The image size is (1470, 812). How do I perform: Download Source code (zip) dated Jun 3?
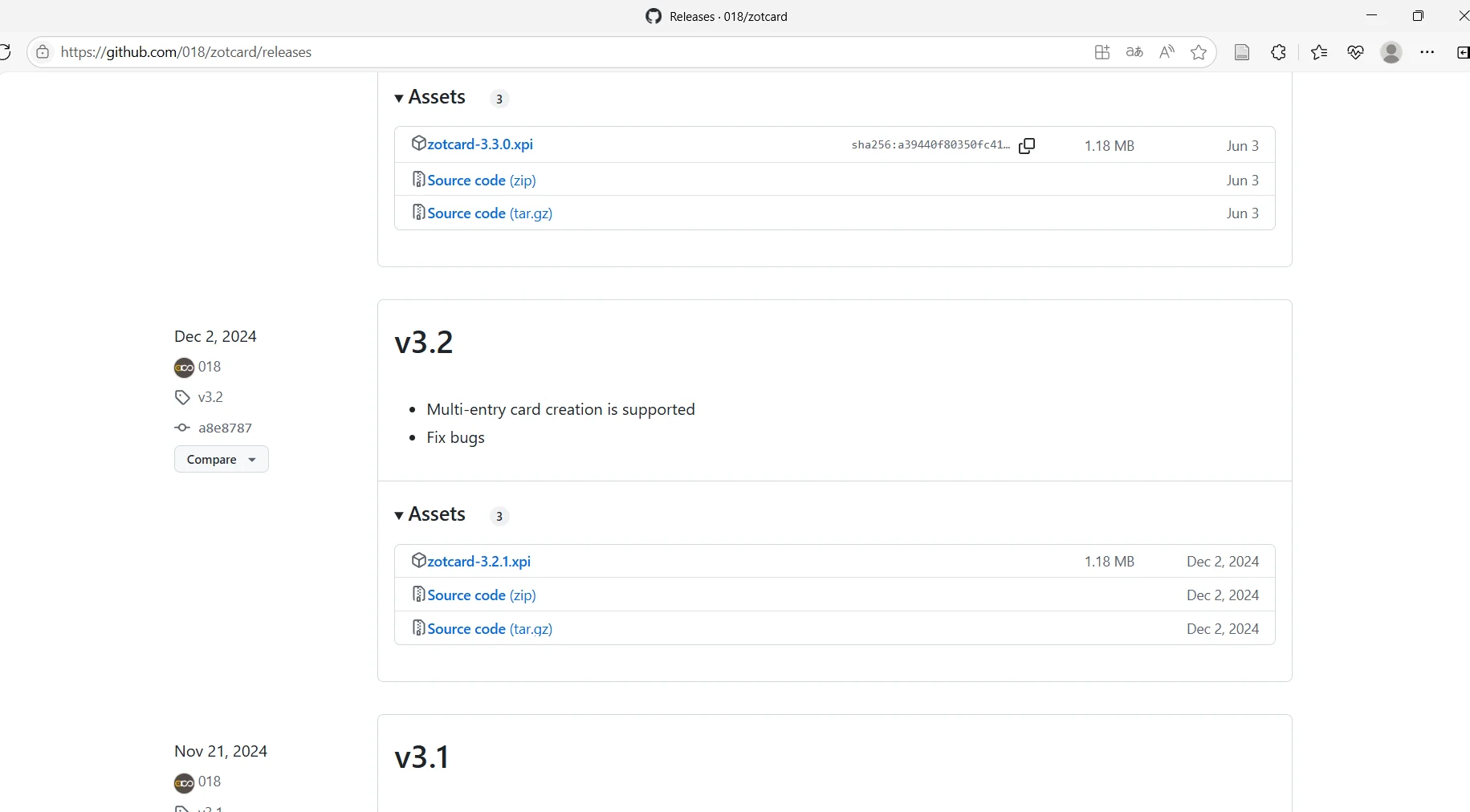482,181
